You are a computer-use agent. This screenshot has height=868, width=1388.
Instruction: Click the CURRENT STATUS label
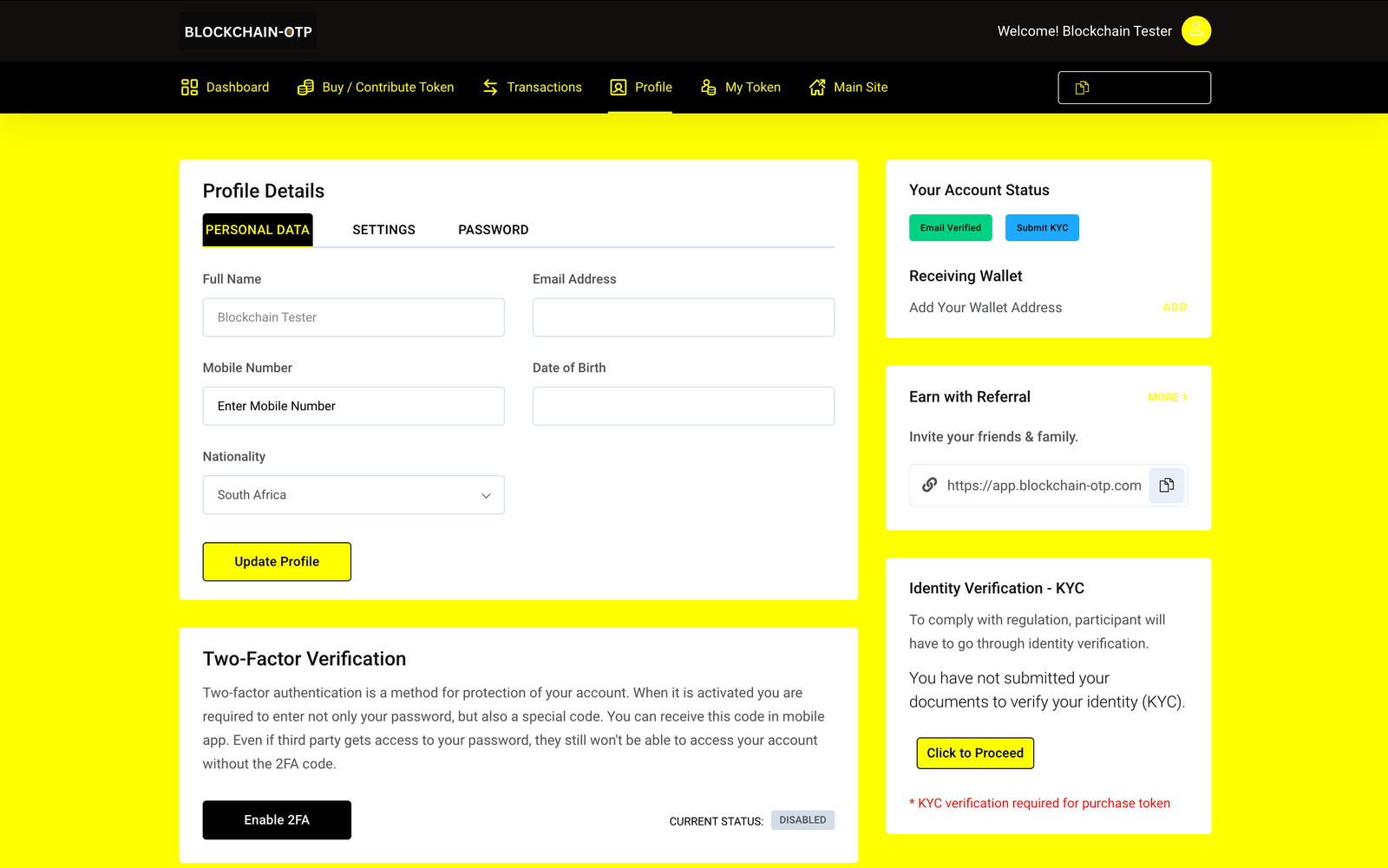pos(717,821)
